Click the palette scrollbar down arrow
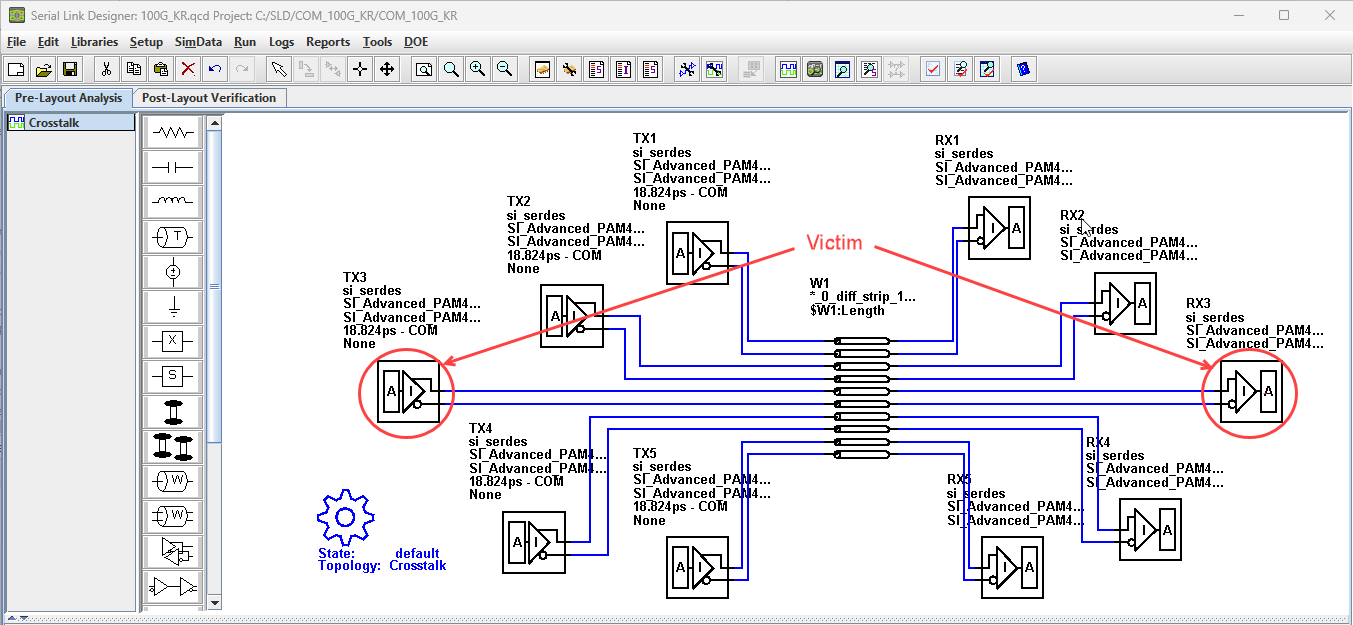 point(214,603)
